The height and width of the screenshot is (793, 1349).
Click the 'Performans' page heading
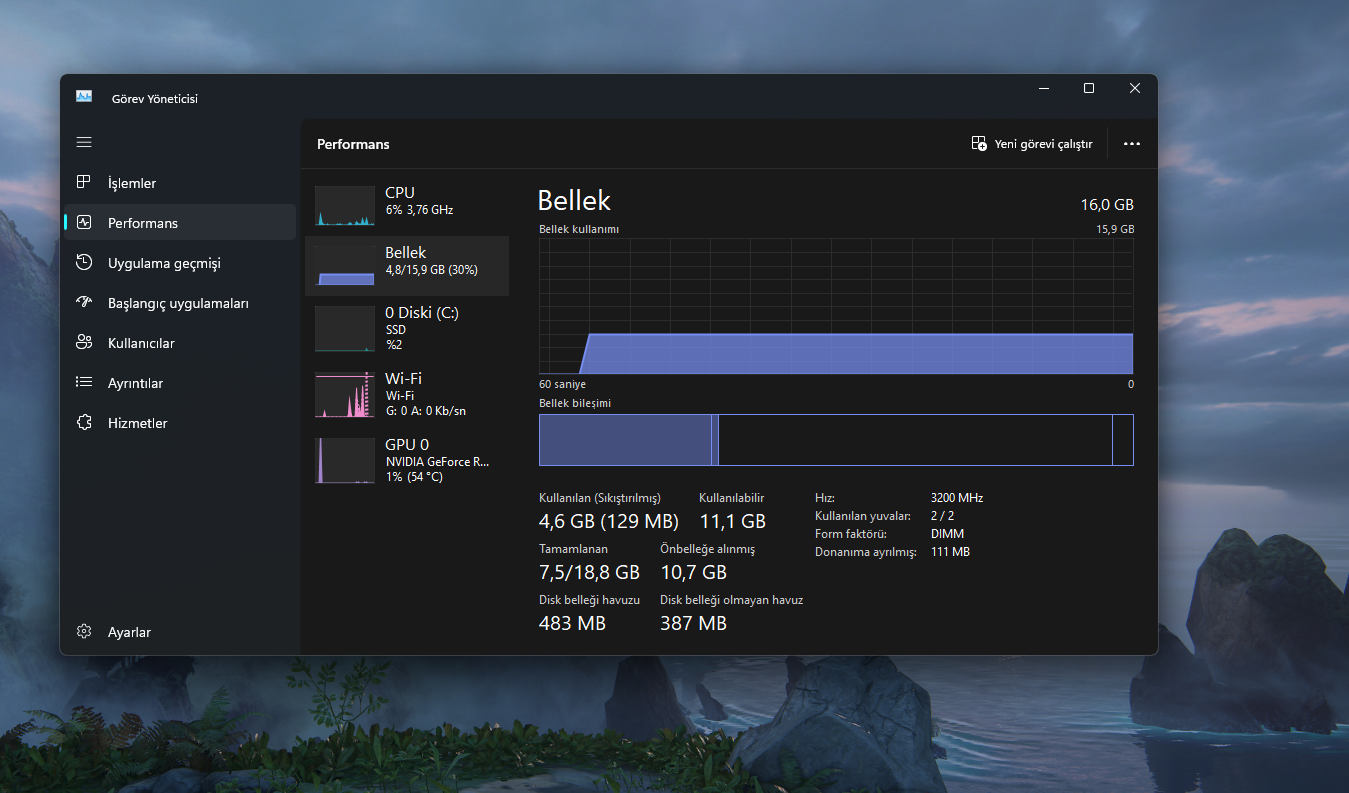pyautogui.click(x=353, y=144)
